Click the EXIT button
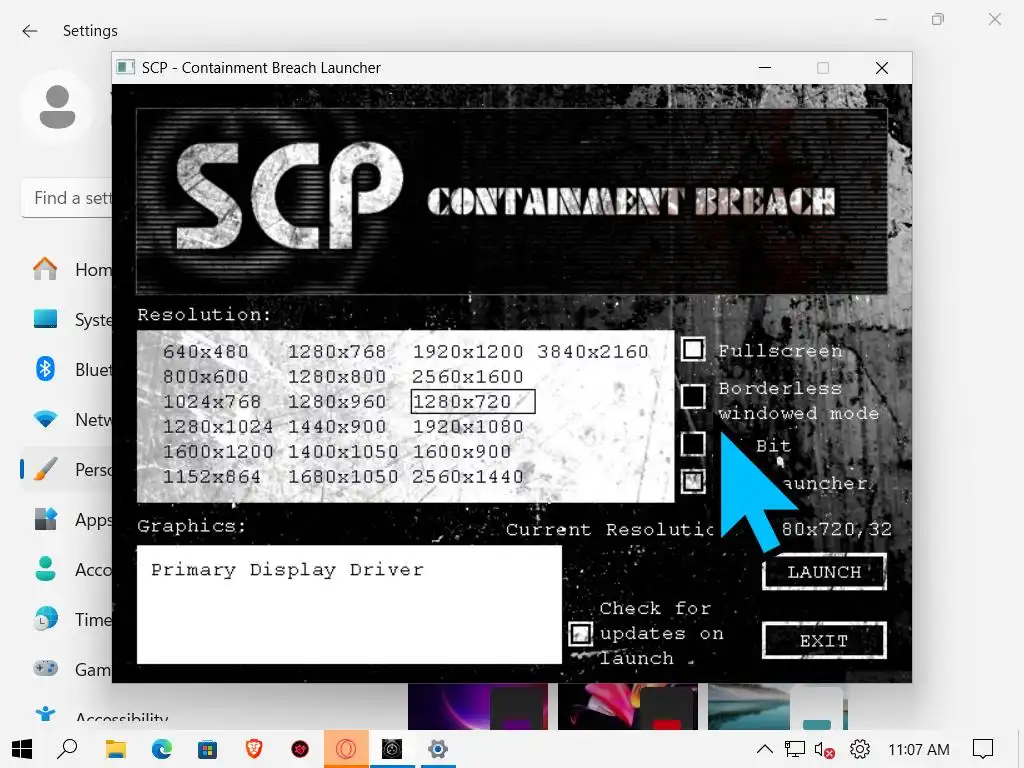The width and height of the screenshot is (1024, 768). 824,641
